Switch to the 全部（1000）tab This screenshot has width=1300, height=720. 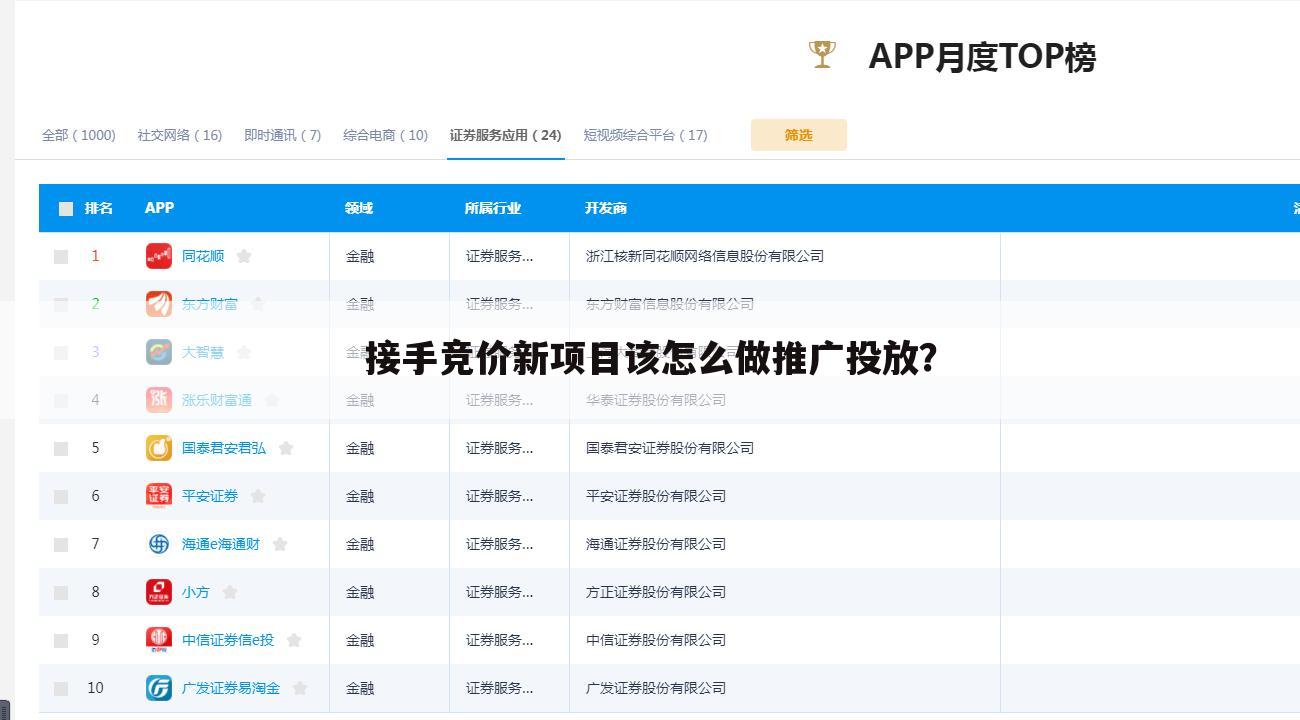pyautogui.click(x=79, y=135)
